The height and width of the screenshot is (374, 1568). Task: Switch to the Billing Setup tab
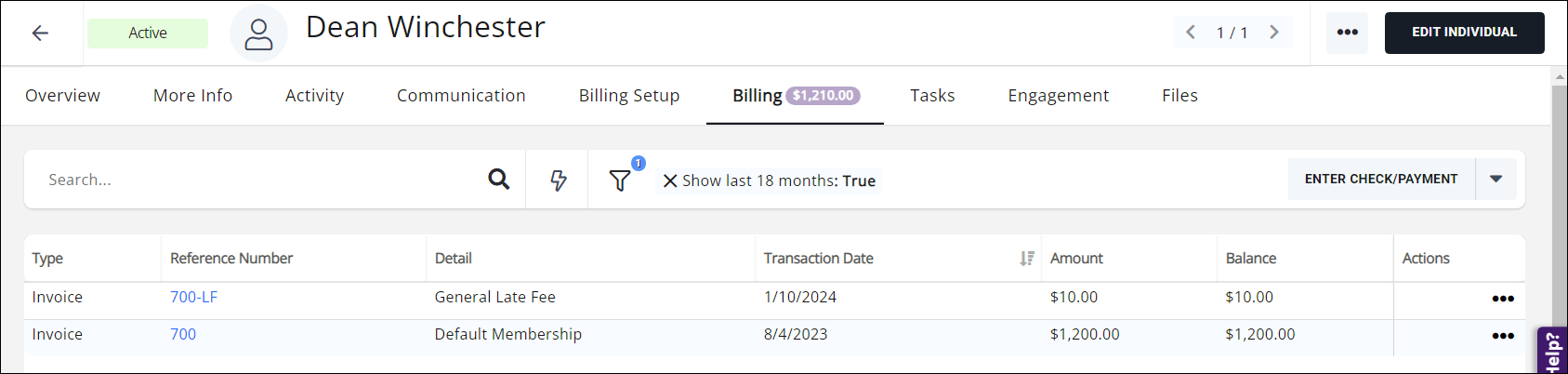(x=628, y=96)
